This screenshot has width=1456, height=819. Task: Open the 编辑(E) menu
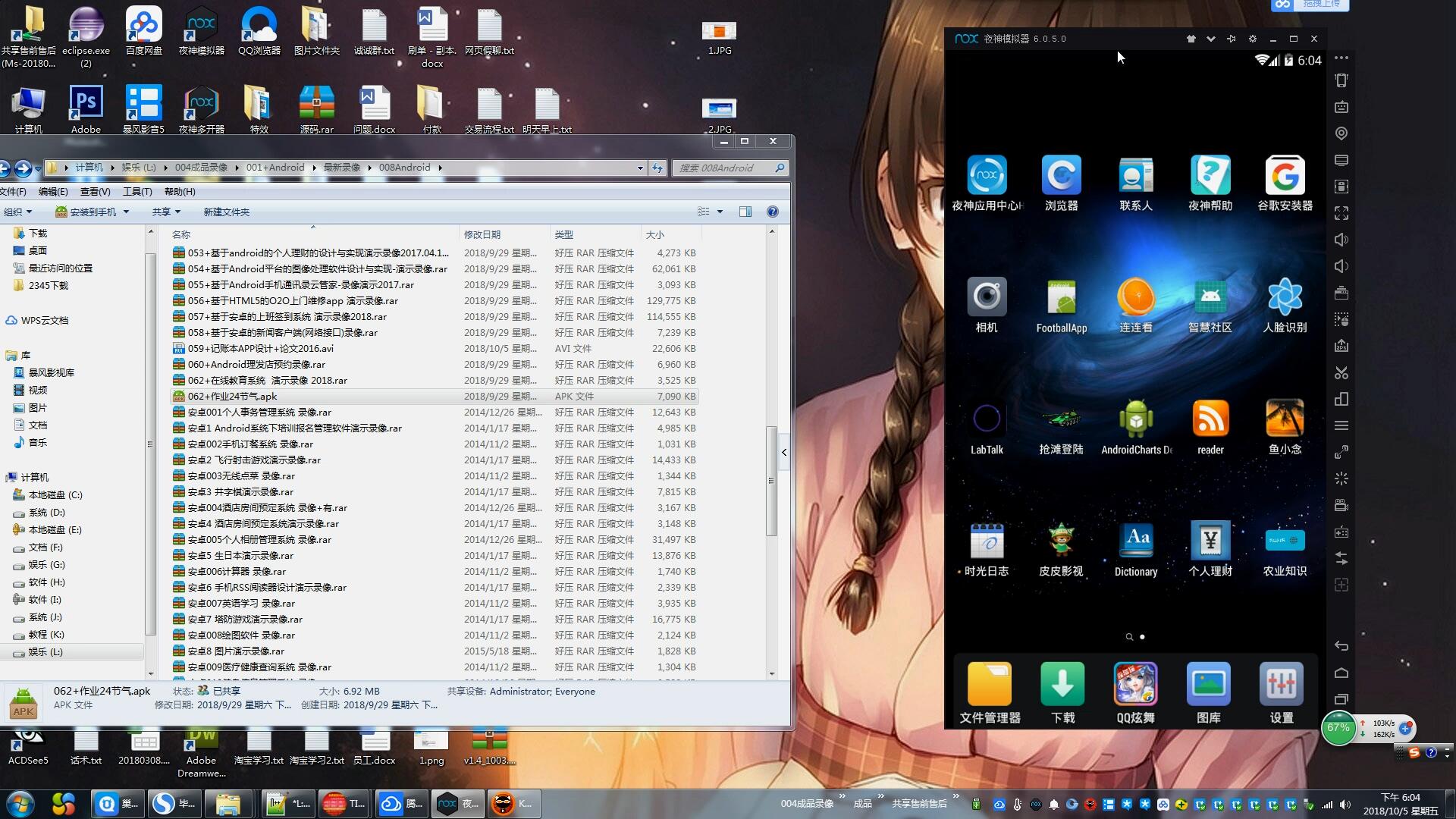[53, 192]
